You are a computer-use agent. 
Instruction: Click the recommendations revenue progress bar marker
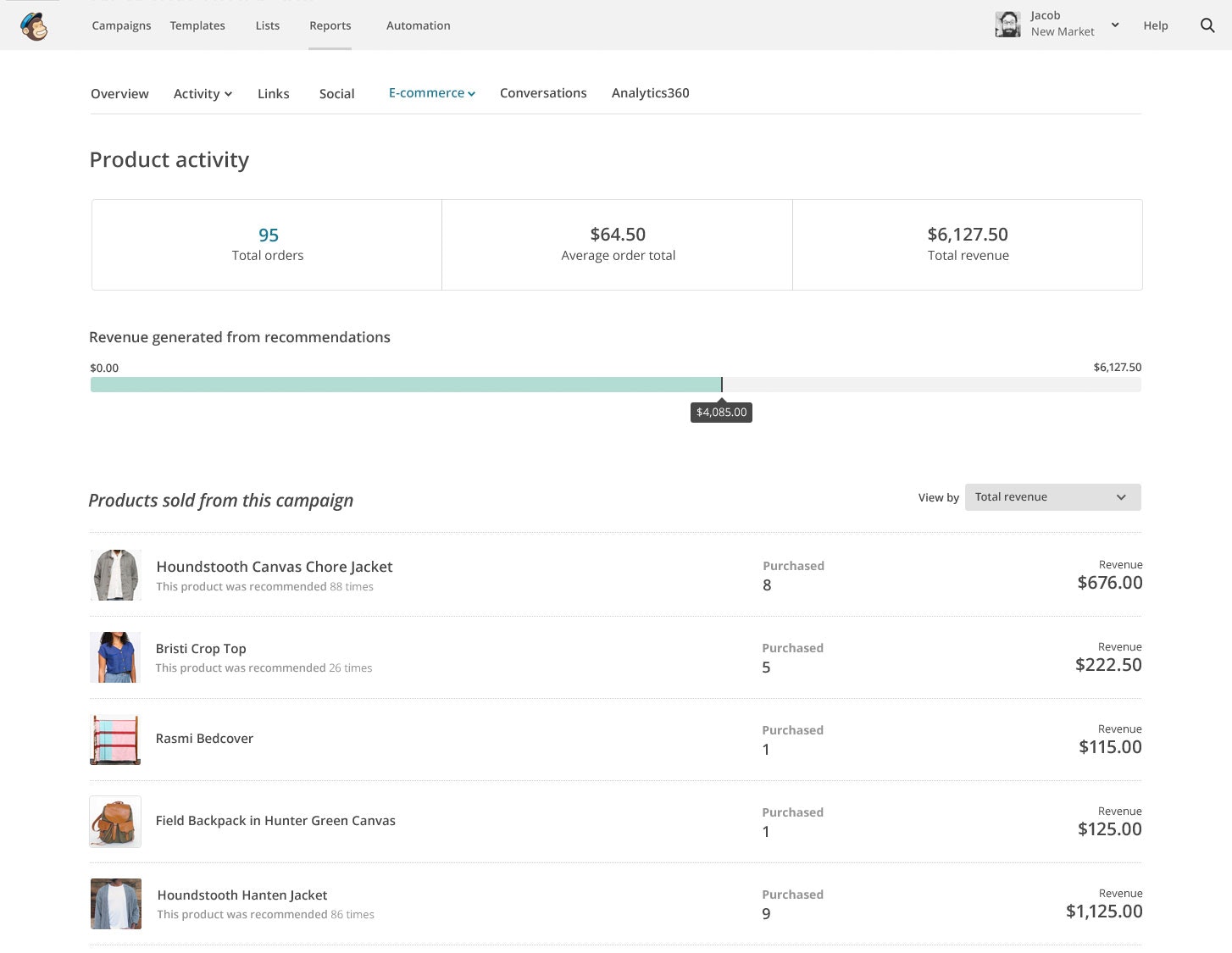[722, 385]
